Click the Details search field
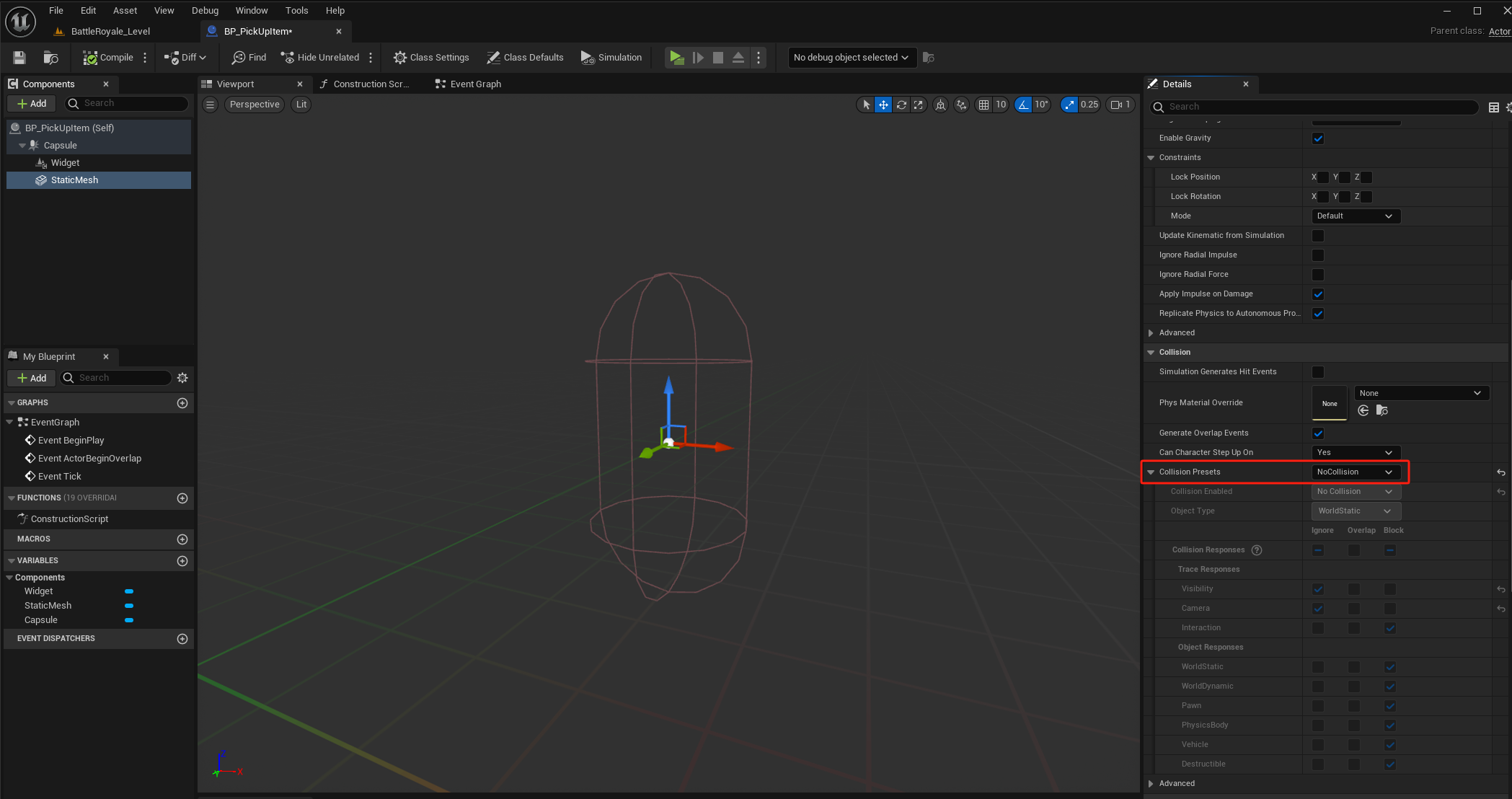Image resolution: width=1512 pixels, height=799 pixels. click(x=1319, y=107)
